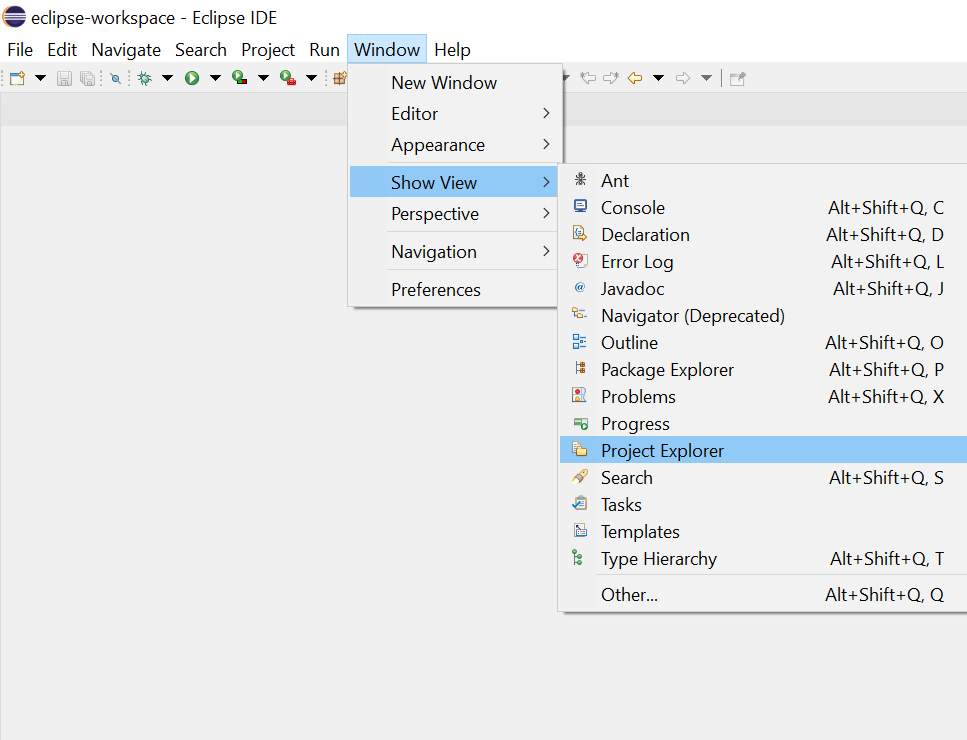Open the External Tools dropdown arrow
This screenshot has height=740, width=967.
point(311,78)
